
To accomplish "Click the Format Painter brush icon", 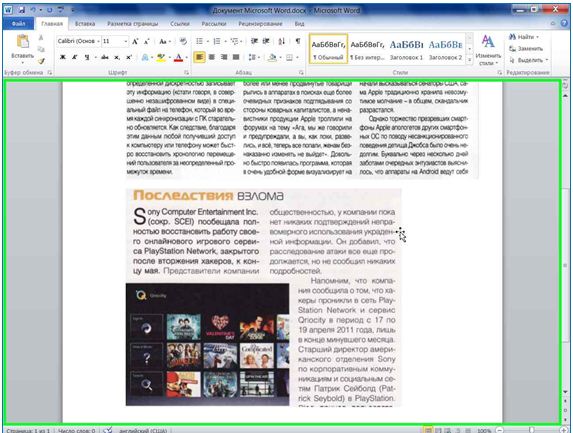I will [x=41, y=61].
